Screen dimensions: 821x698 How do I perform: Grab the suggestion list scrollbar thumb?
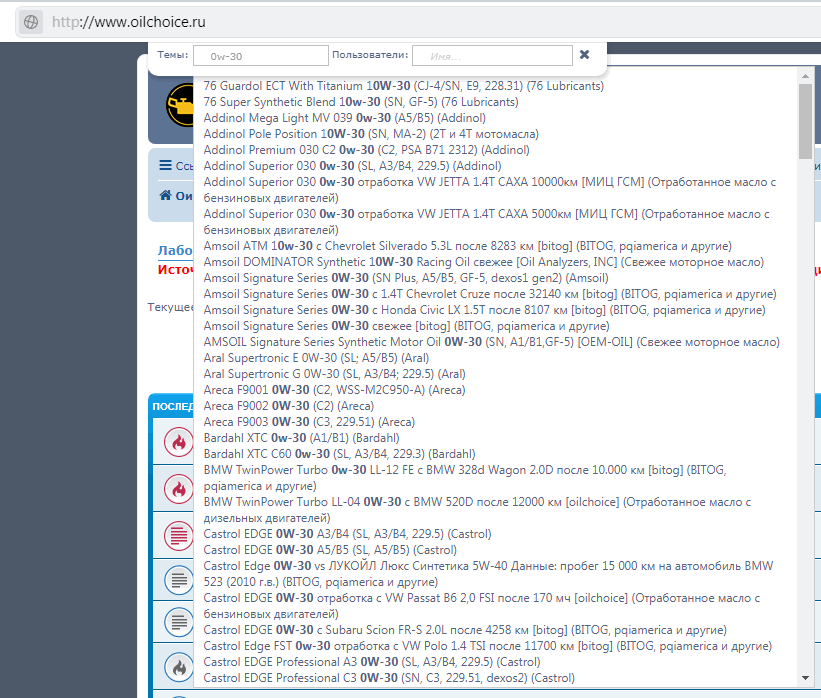coord(805,121)
